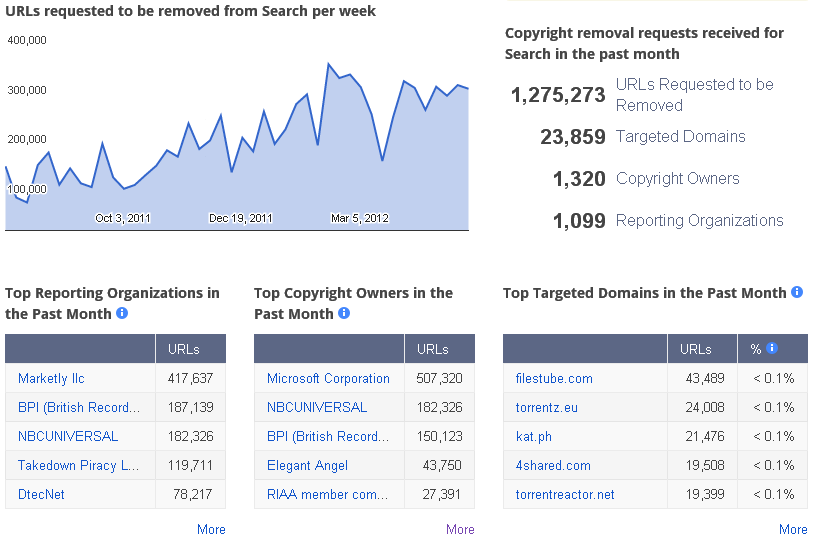Click the 23,859 targeted domains count
The height and width of the screenshot is (555, 814).
(x=573, y=137)
